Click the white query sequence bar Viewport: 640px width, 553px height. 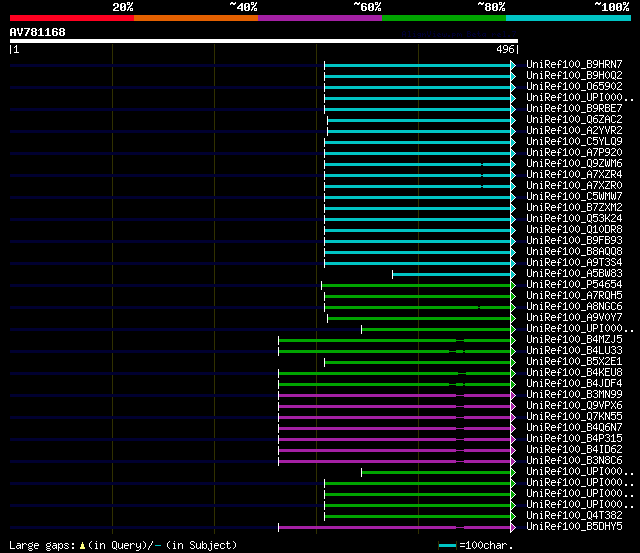(264, 41)
